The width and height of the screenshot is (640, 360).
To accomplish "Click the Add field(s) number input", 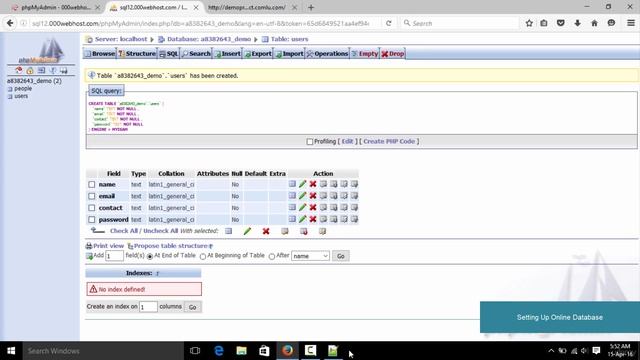I will 114,256.
